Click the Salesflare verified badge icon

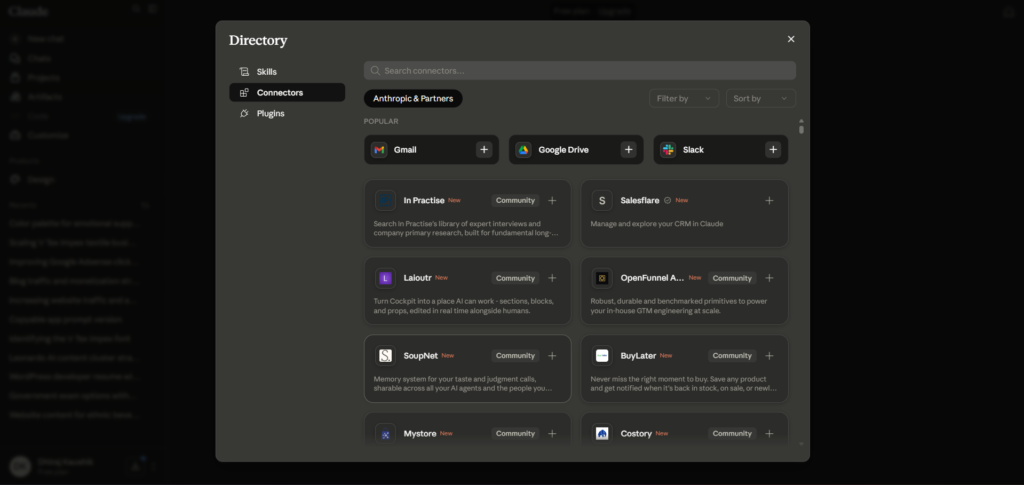[x=667, y=200]
